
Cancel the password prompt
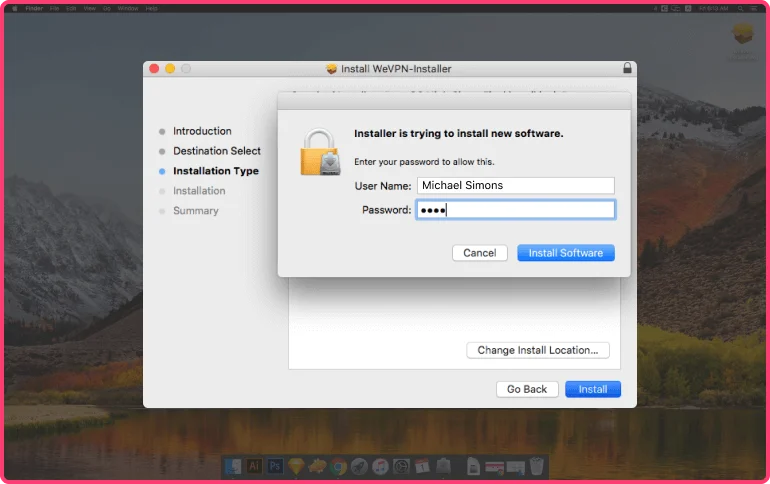(480, 253)
